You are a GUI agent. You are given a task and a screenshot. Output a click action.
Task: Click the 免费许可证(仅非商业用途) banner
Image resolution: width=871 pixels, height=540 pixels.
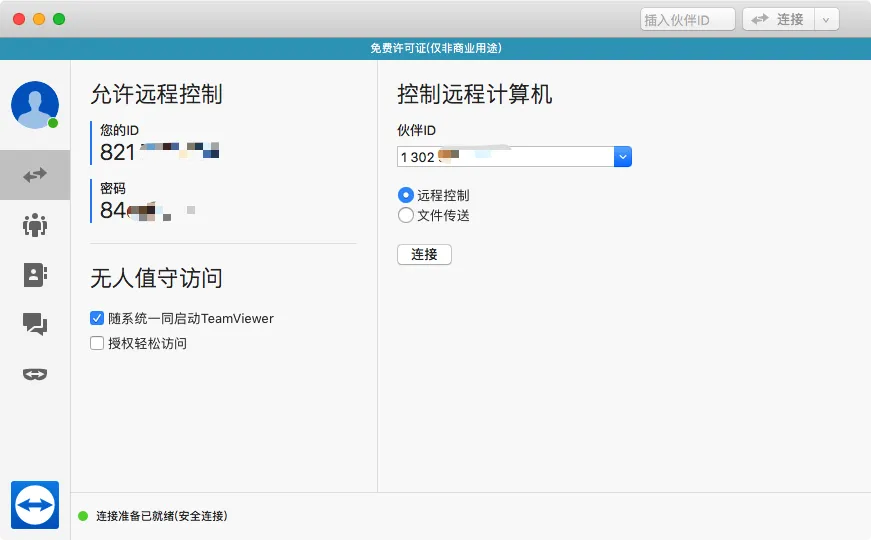(436, 48)
